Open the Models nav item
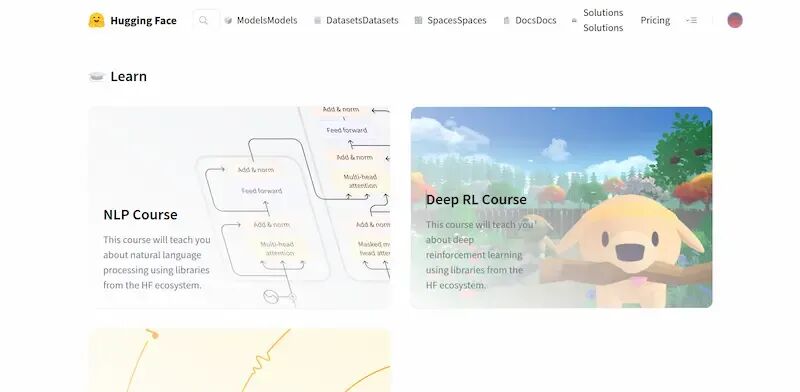 click(267, 20)
